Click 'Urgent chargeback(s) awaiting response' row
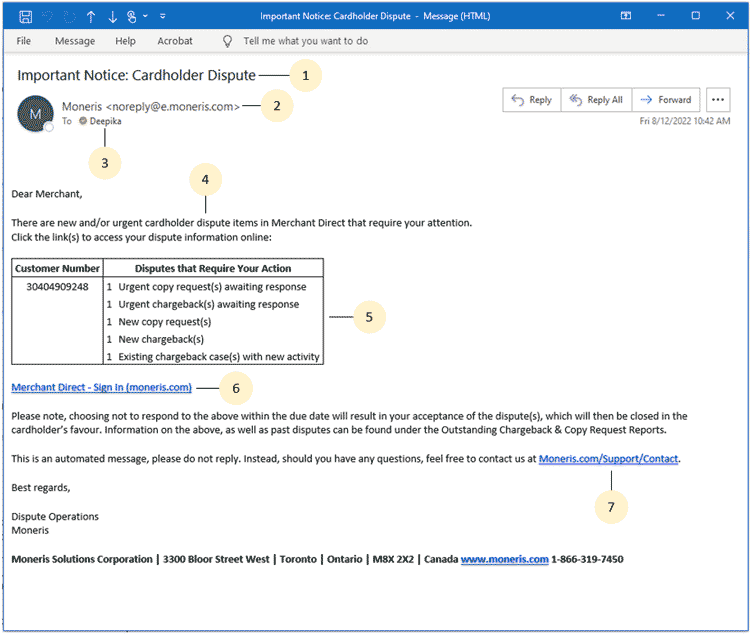The width and height of the screenshot is (750, 634). (x=209, y=304)
